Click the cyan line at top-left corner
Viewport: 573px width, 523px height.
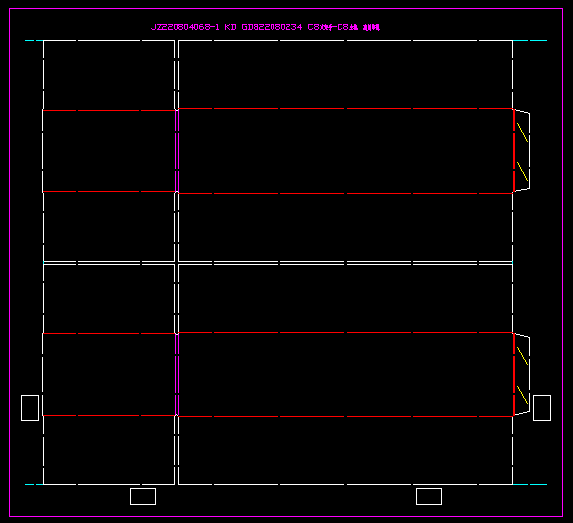tap(34, 41)
